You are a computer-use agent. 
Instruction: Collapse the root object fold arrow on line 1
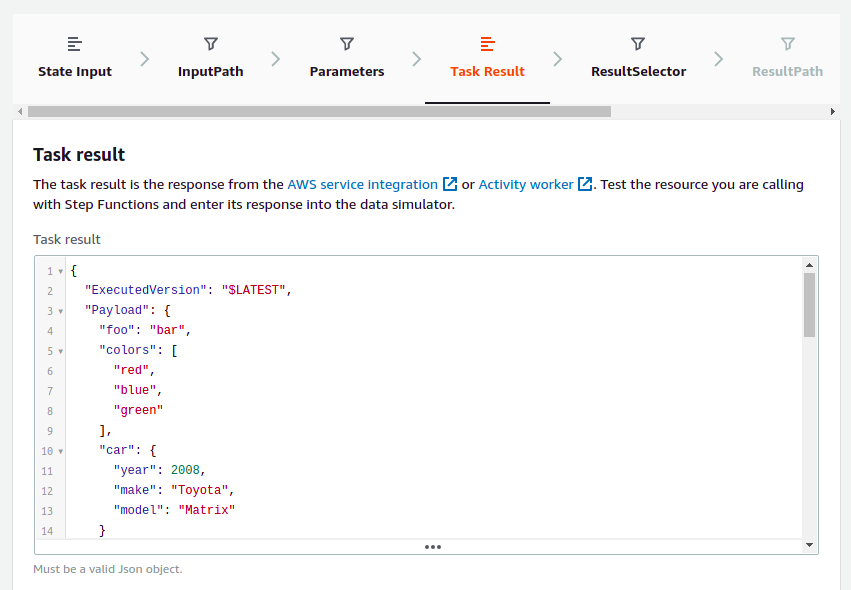60,271
